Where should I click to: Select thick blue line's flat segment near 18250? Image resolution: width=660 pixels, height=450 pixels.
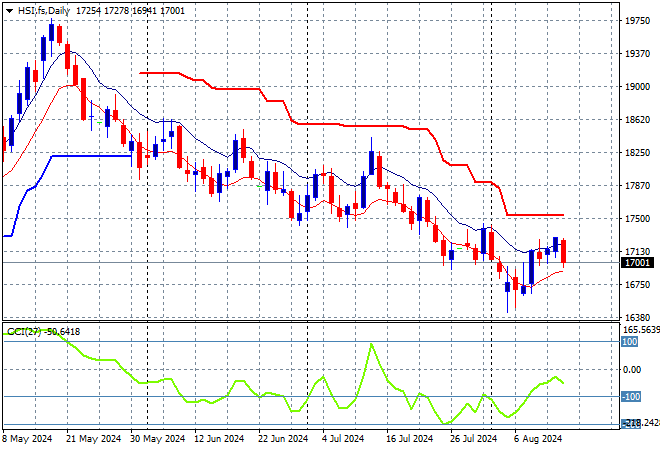(x=92, y=156)
